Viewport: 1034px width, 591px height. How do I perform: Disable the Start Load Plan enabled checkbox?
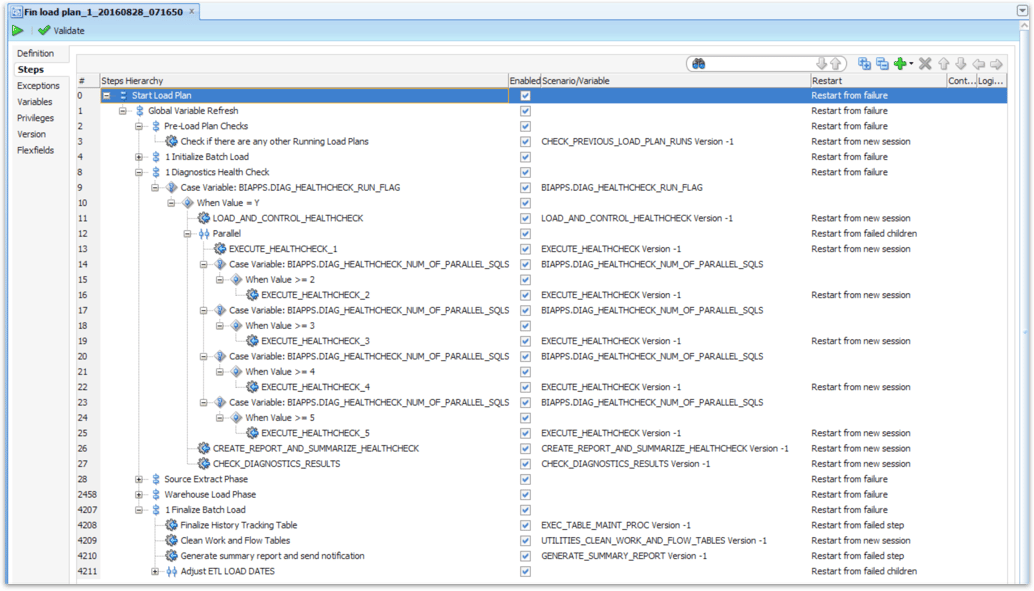pos(524,94)
